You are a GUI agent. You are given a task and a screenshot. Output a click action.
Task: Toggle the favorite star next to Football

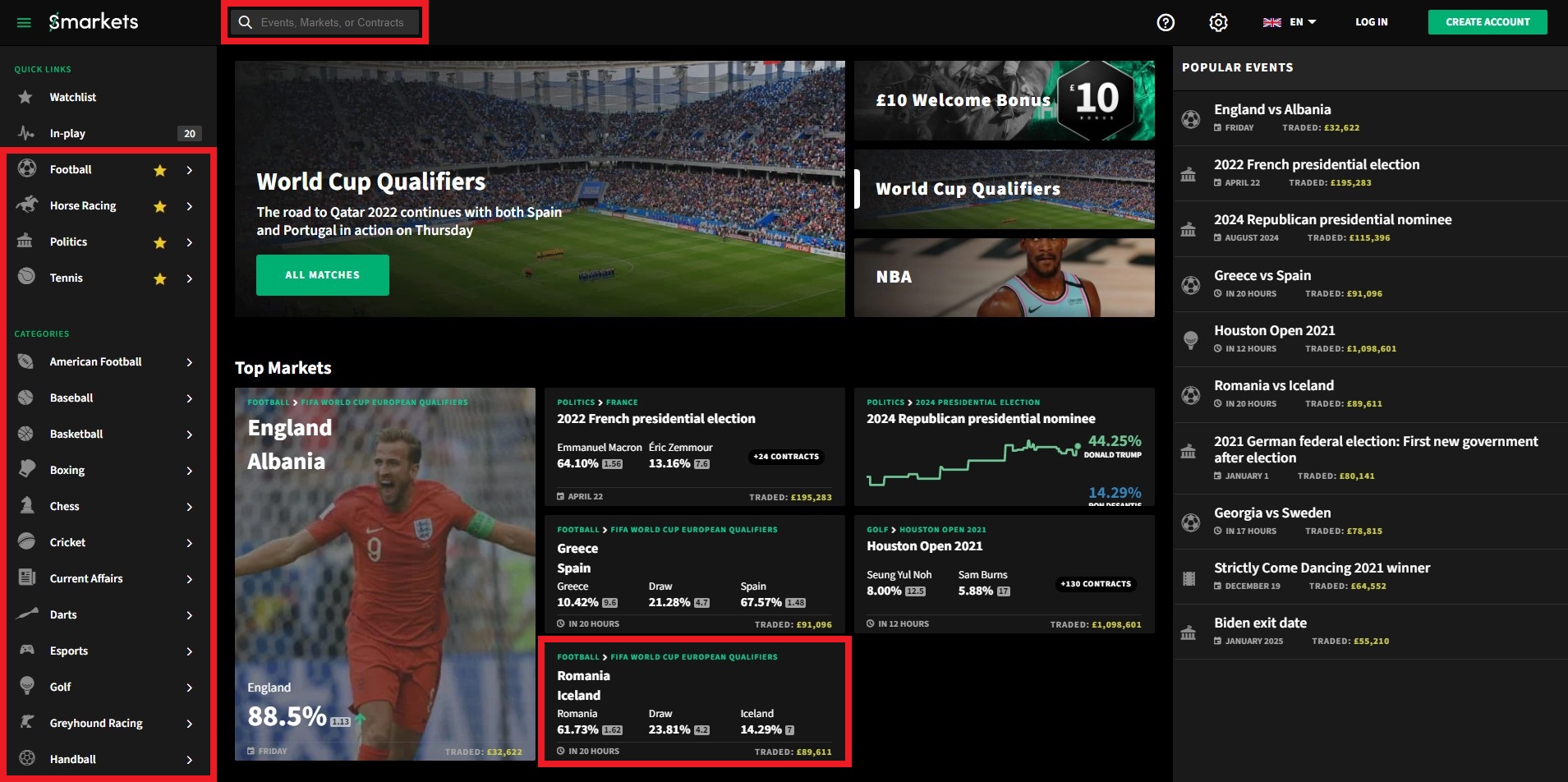pos(160,170)
